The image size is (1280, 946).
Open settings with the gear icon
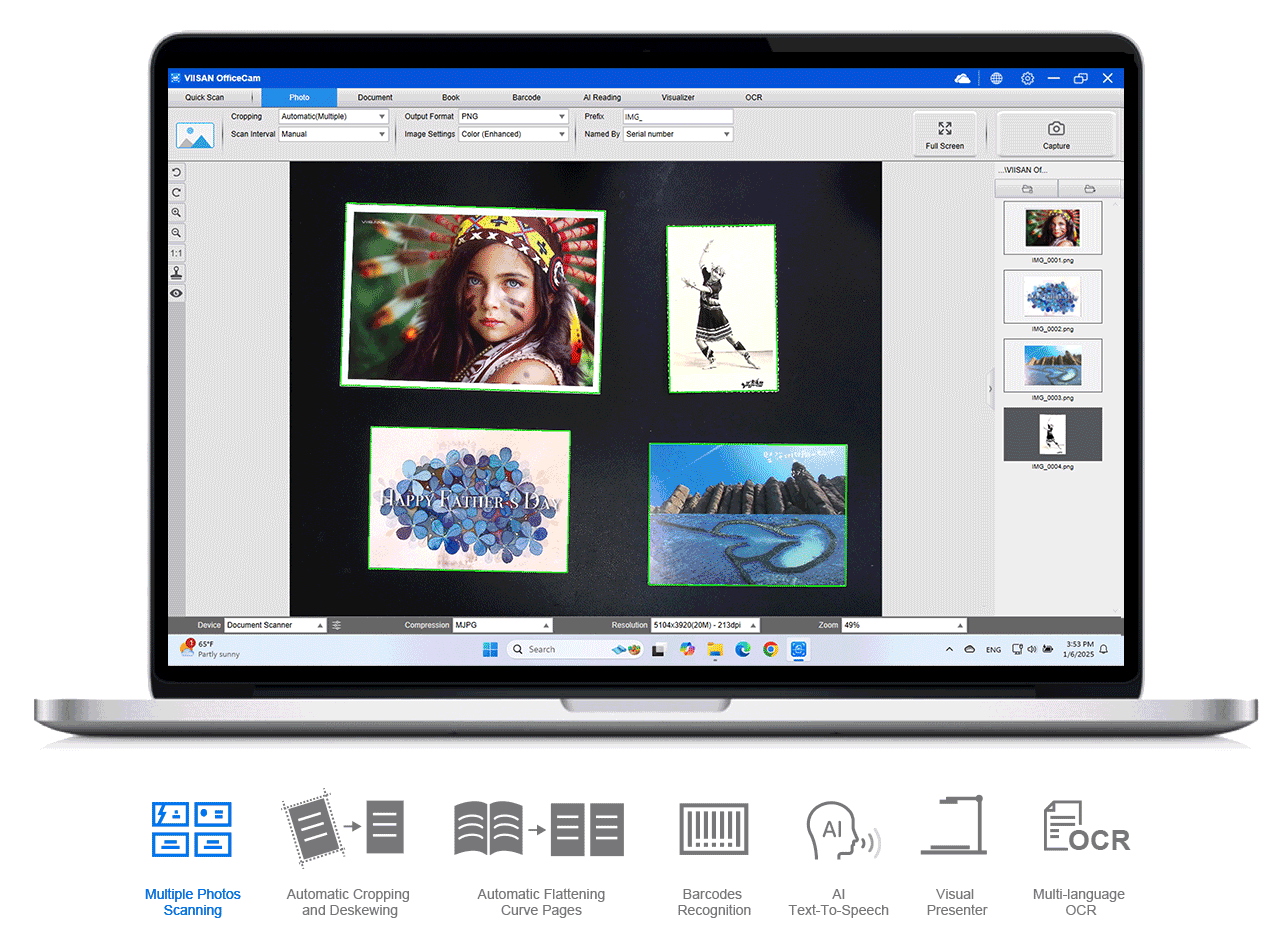pyautogui.click(x=1027, y=78)
